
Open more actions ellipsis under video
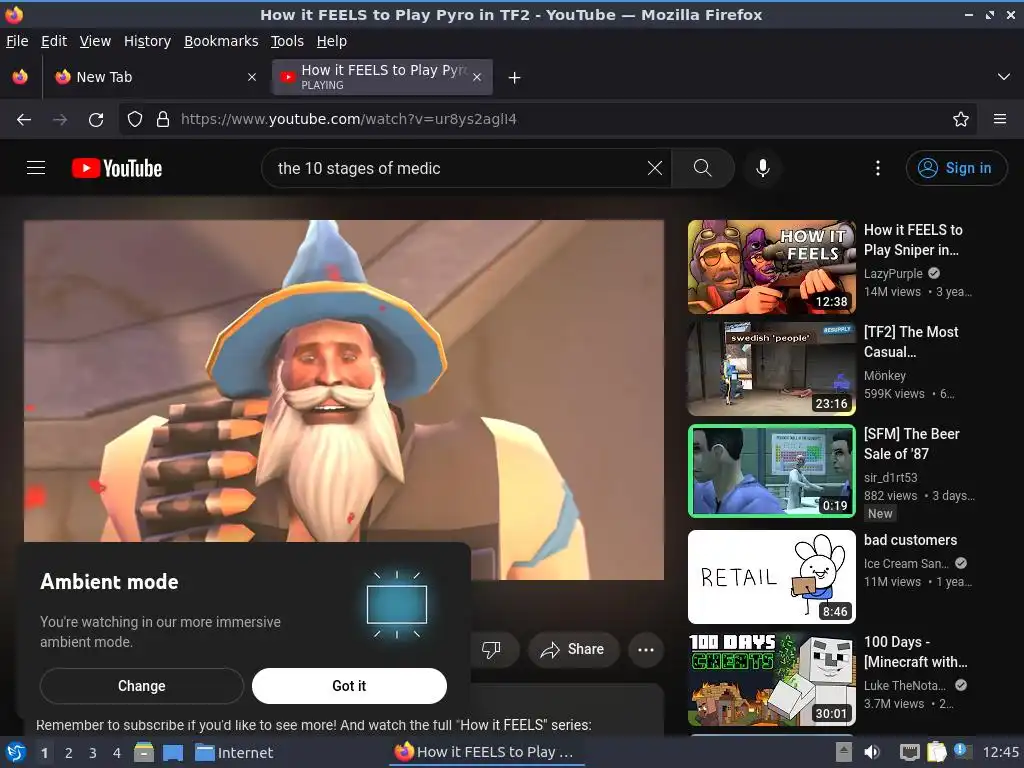coord(646,649)
